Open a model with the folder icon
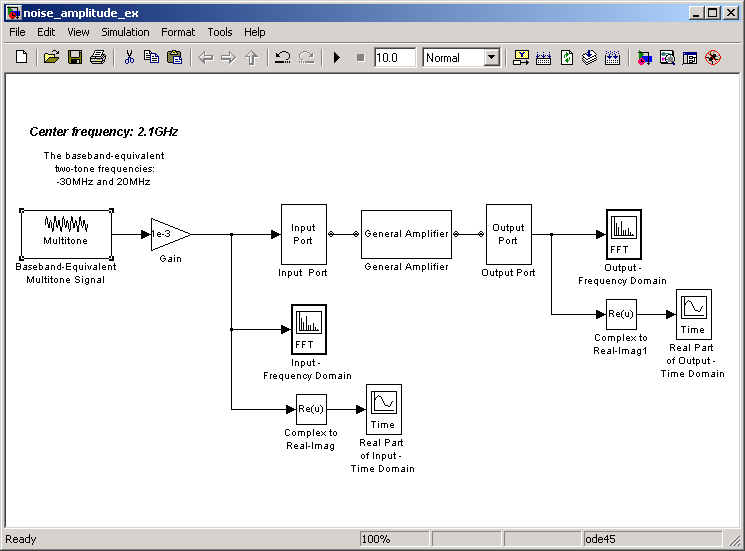The image size is (745, 551). tap(51, 57)
